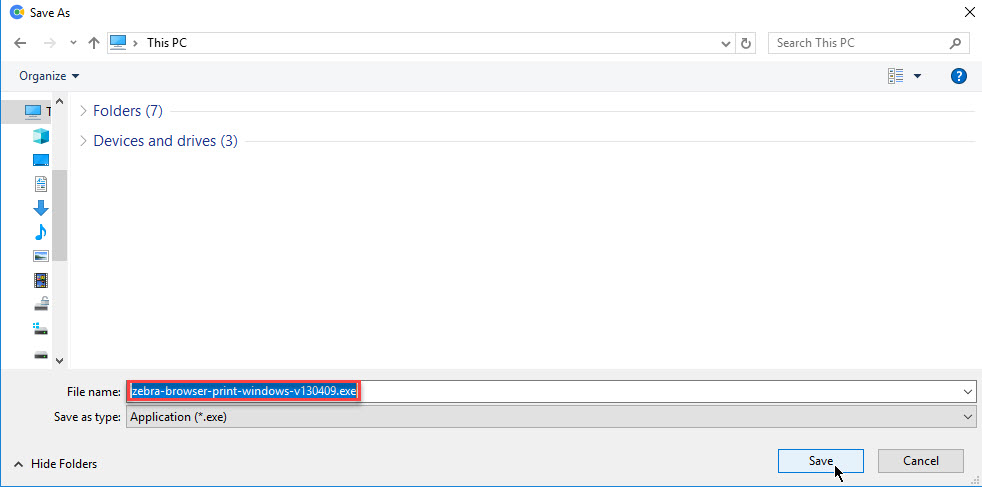This screenshot has height=487, width=982.
Task: Open Music folder in sidebar
Action: tap(41, 232)
